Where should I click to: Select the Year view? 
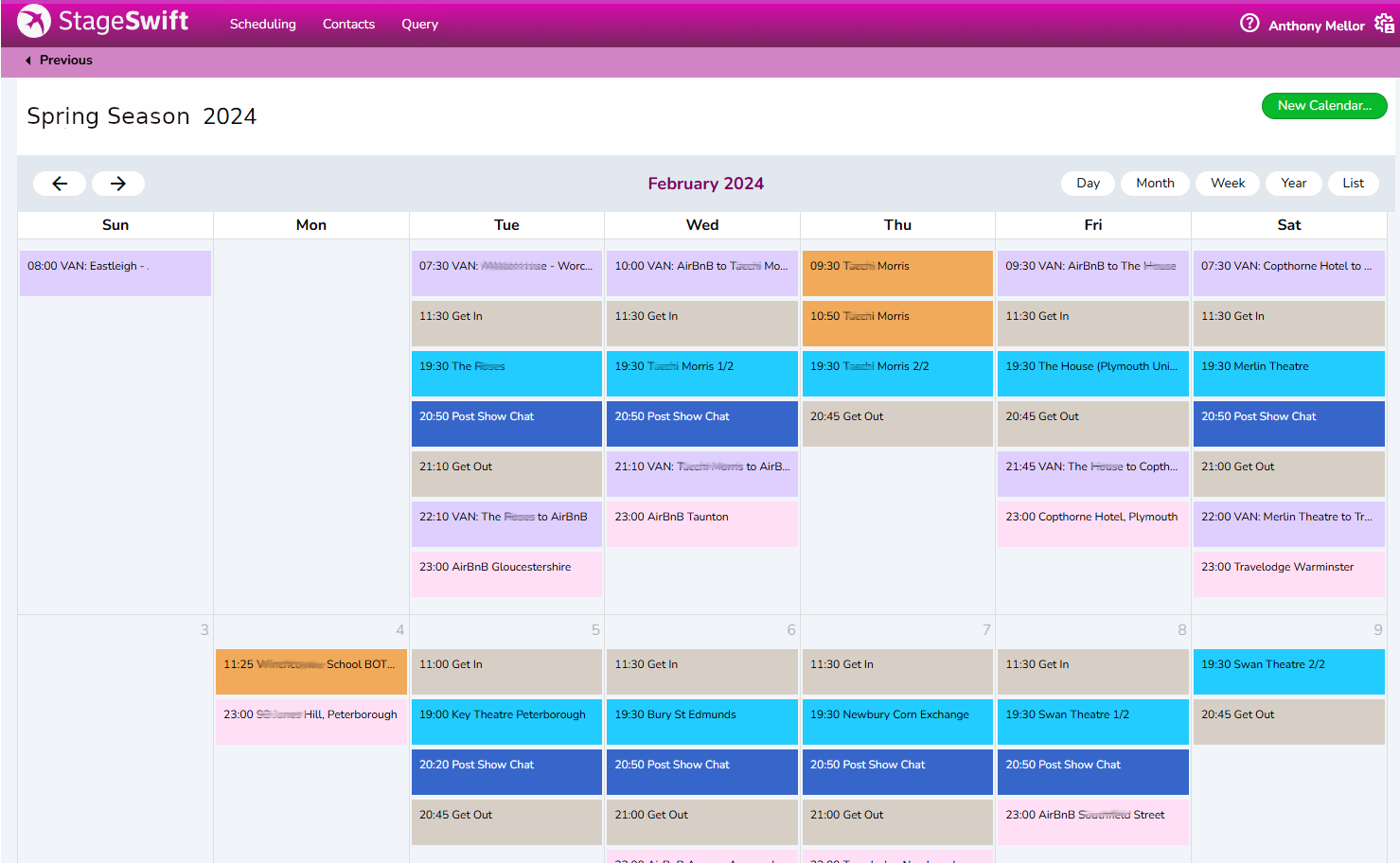coord(1293,184)
